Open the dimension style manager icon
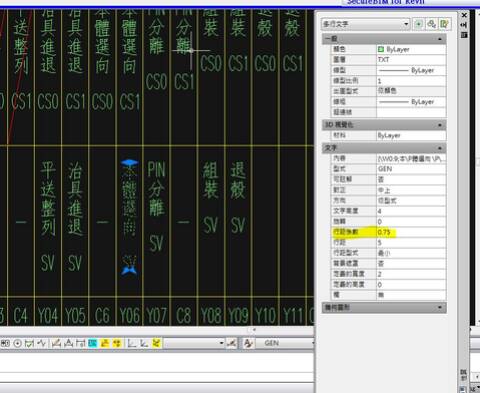Viewport: 480px width, 393px height. (x=231, y=343)
